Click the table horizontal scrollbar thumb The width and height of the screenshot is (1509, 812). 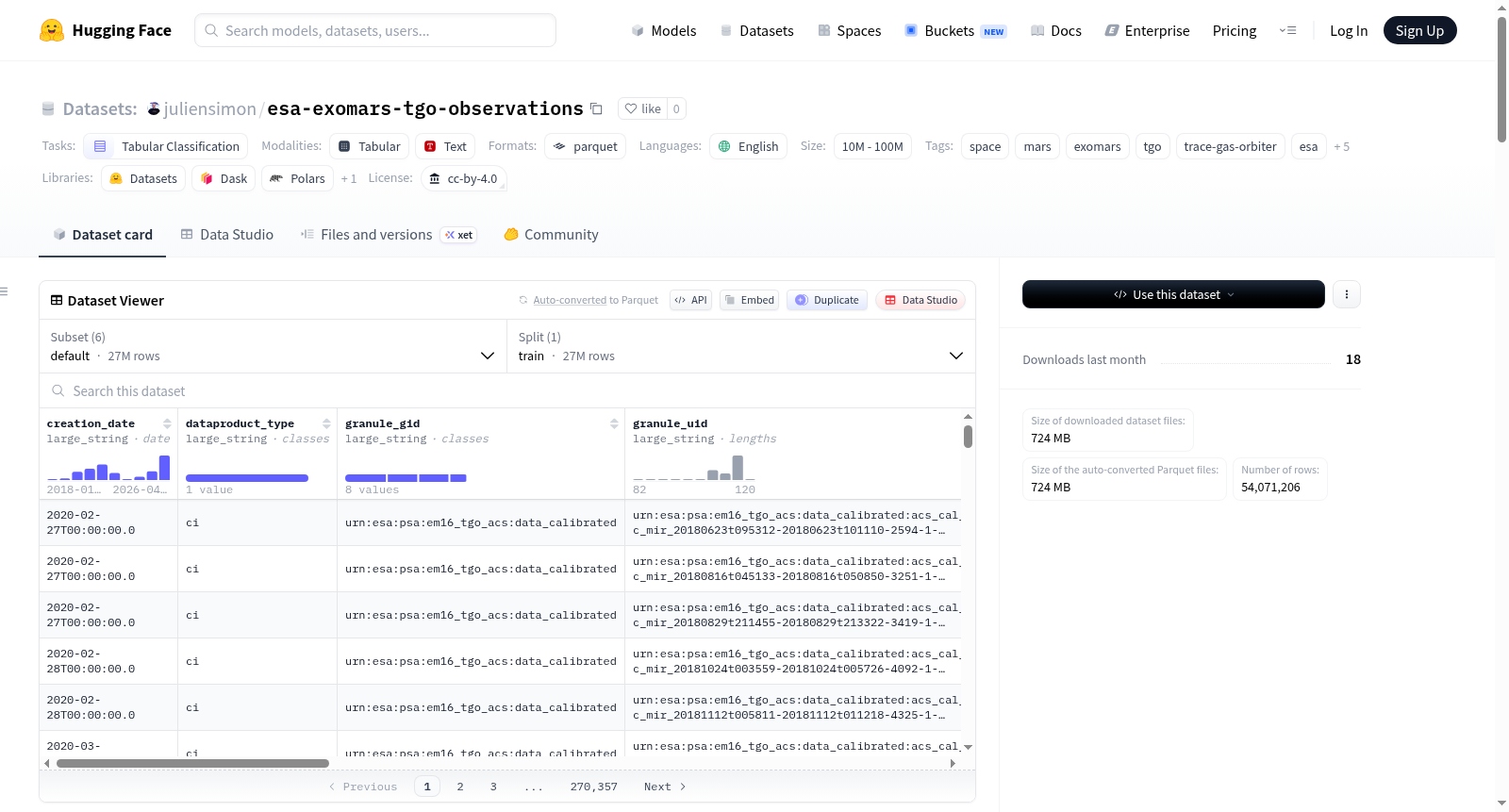coord(192,763)
